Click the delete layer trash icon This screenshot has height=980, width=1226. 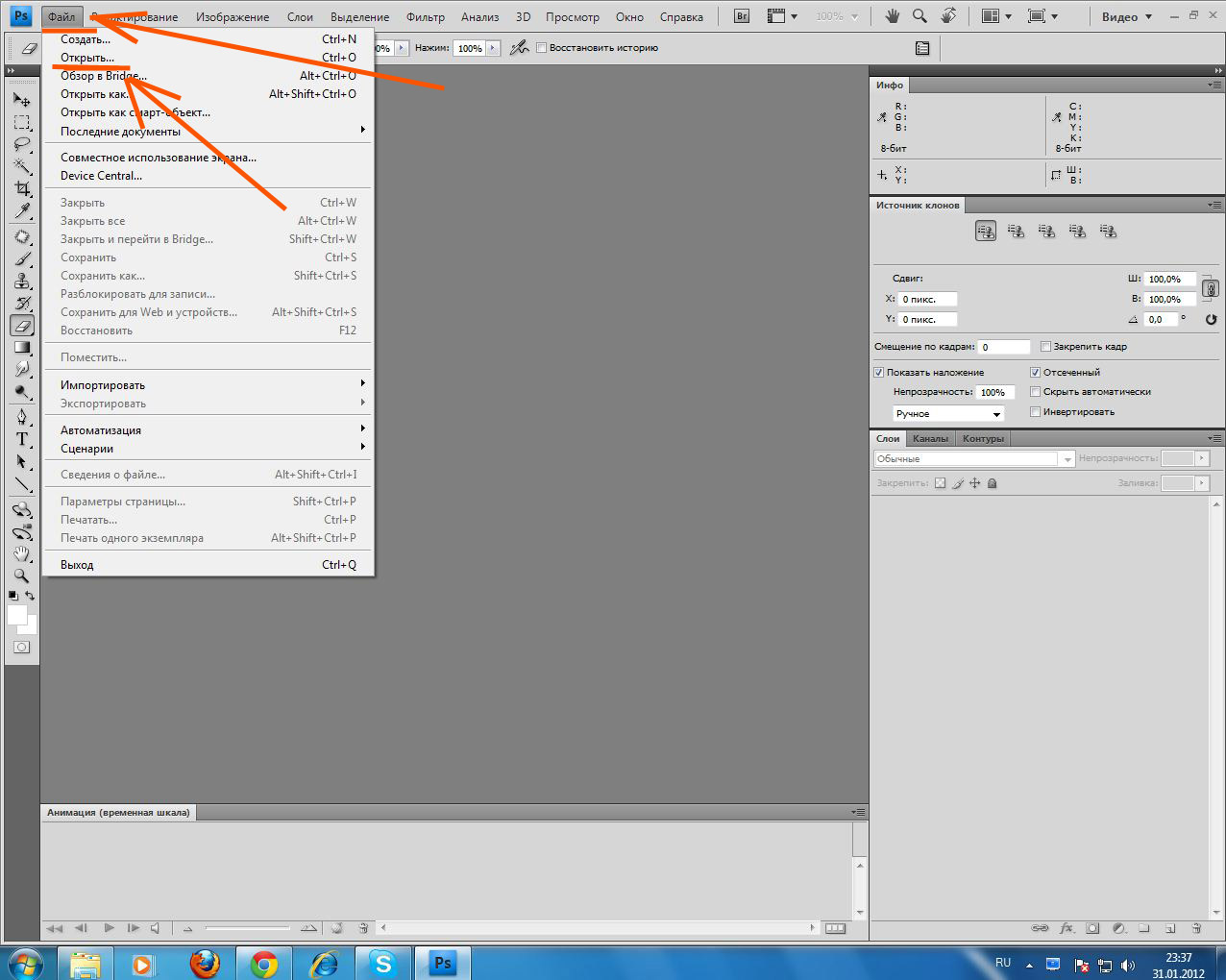click(1196, 928)
